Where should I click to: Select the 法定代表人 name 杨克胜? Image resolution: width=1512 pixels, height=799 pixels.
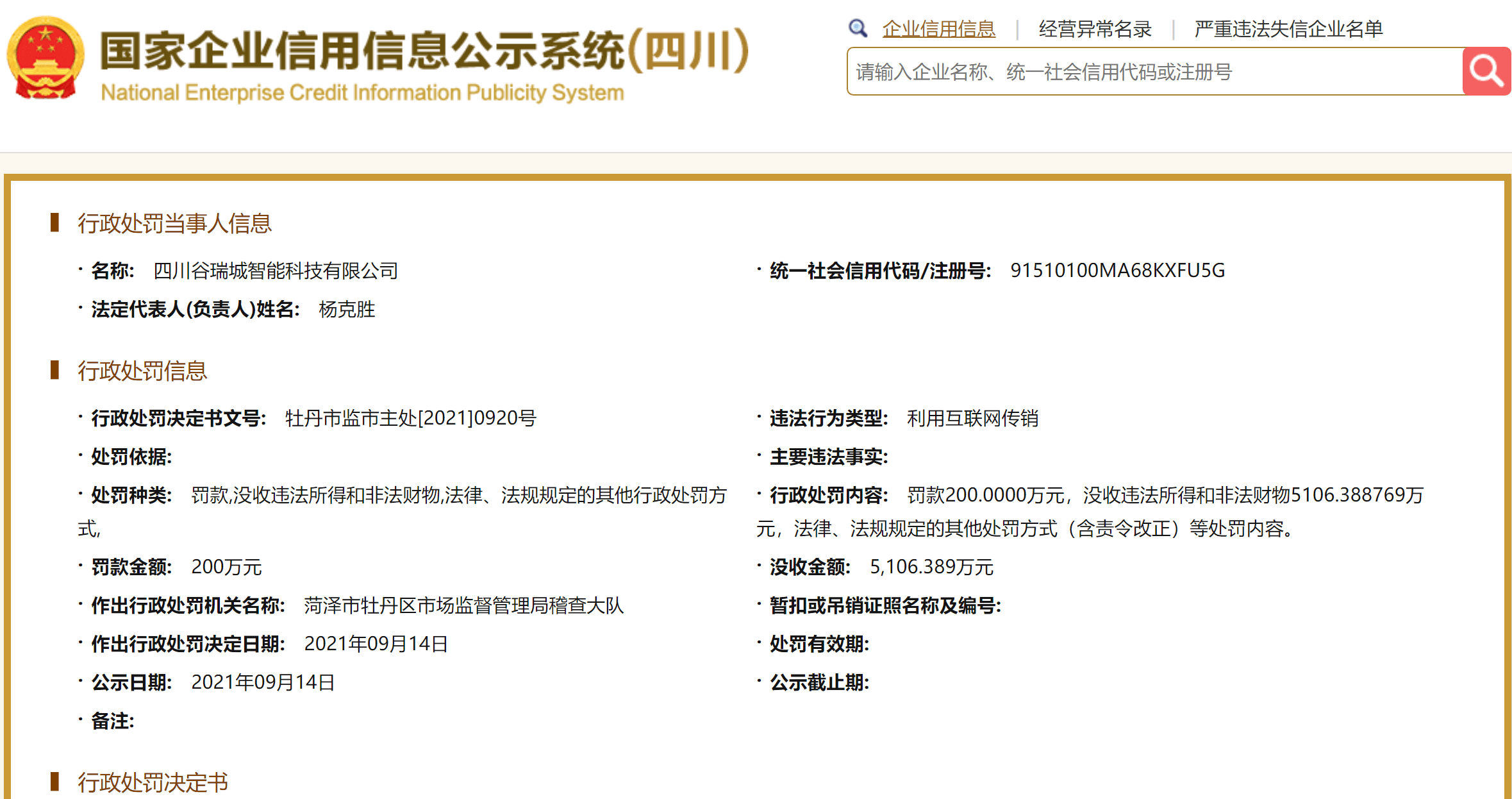click(x=348, y=310)
